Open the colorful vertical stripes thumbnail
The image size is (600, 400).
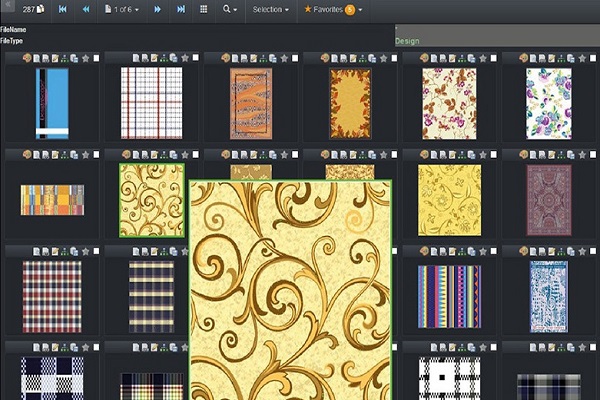[450, 297]
